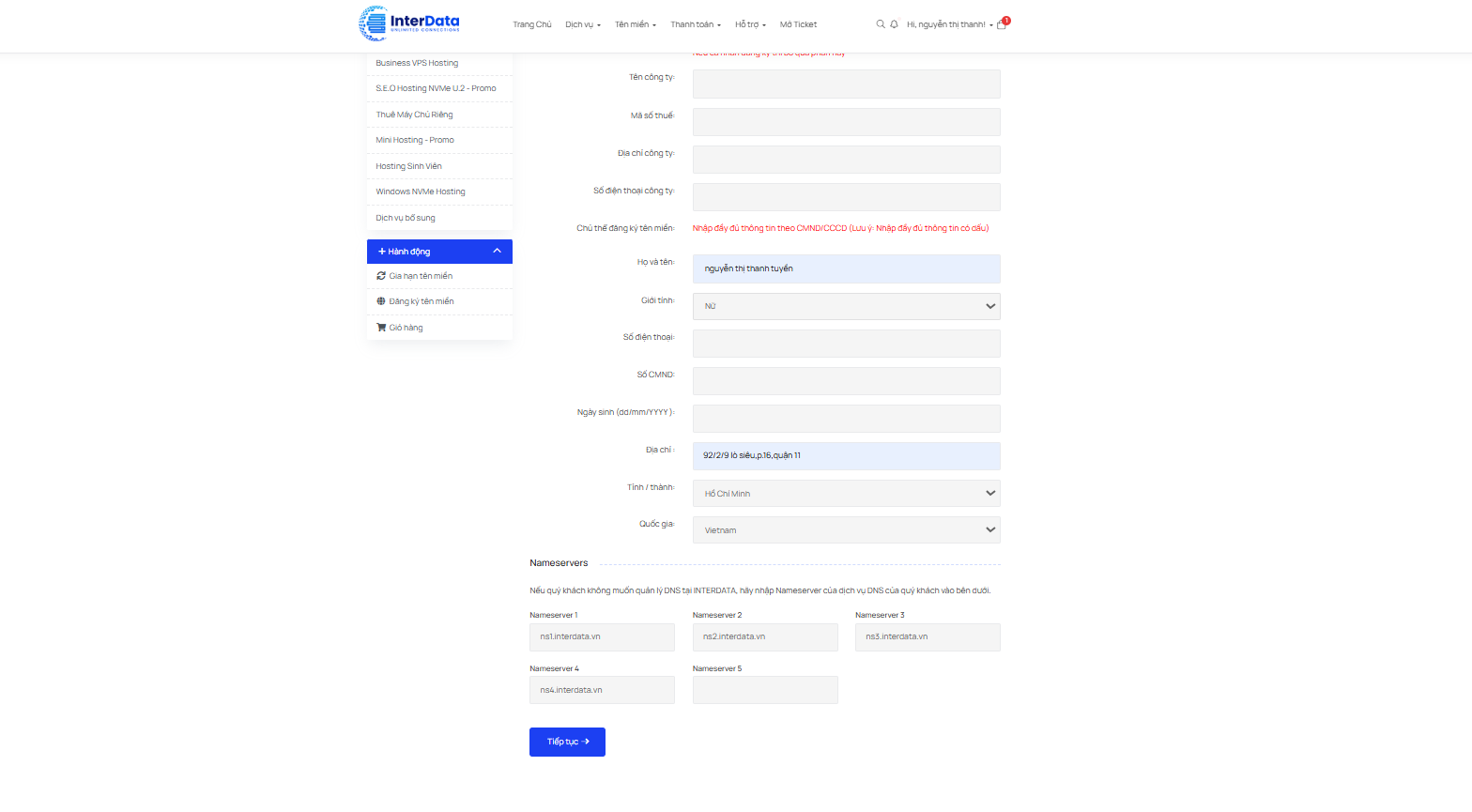Open the Dịch vụ menu
Image resolution: width=1472 pixels, height=812 pixels.
coord(582,24)
